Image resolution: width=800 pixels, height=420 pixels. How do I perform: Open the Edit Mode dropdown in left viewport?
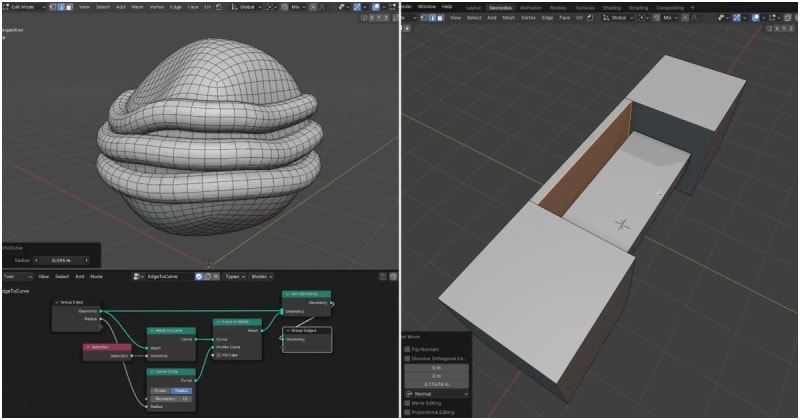click(x=22, y=6)
